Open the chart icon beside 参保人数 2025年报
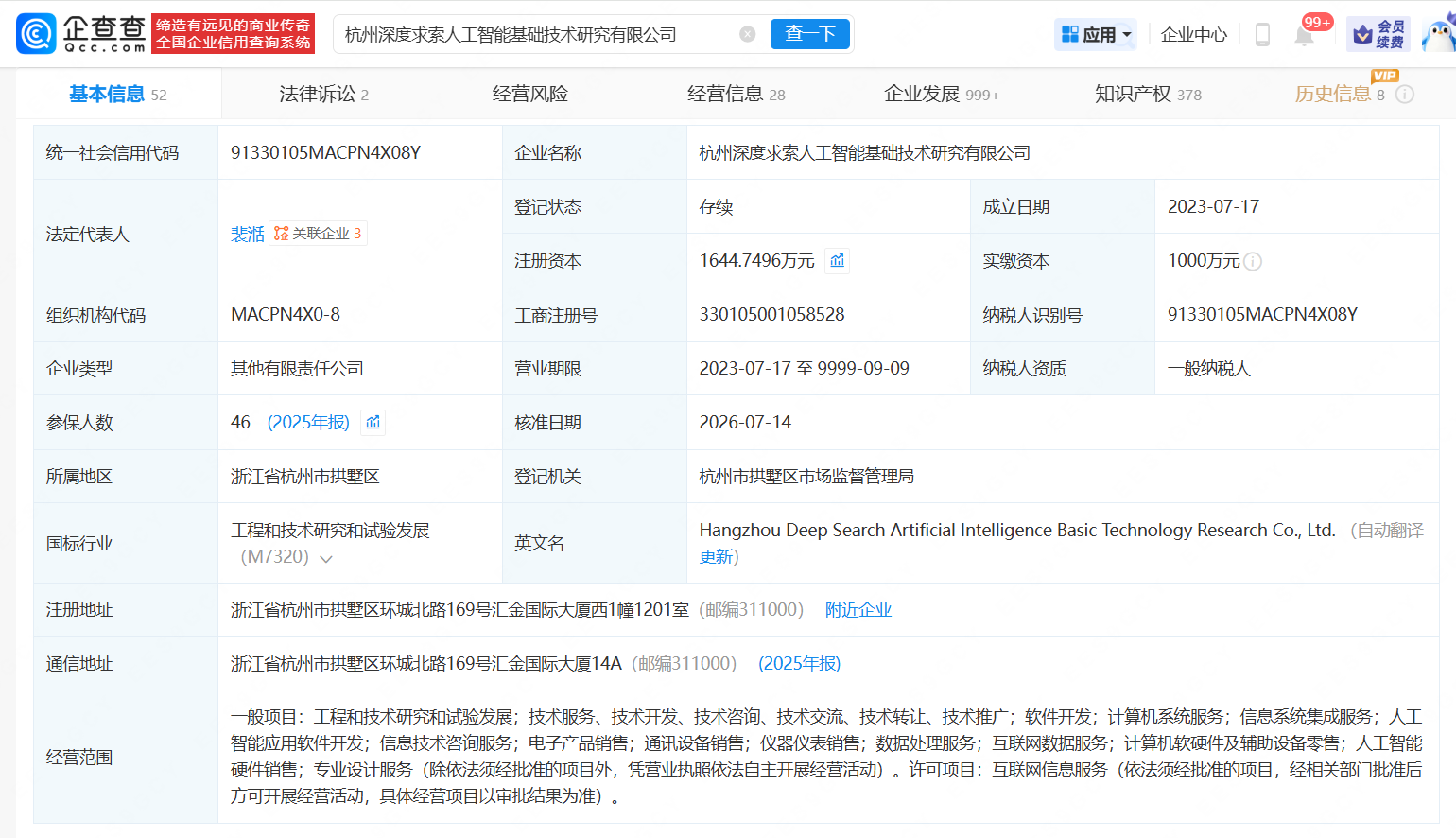Image resolution: width=1456 pixels, height=838 pixels. (x=373, y=422)
